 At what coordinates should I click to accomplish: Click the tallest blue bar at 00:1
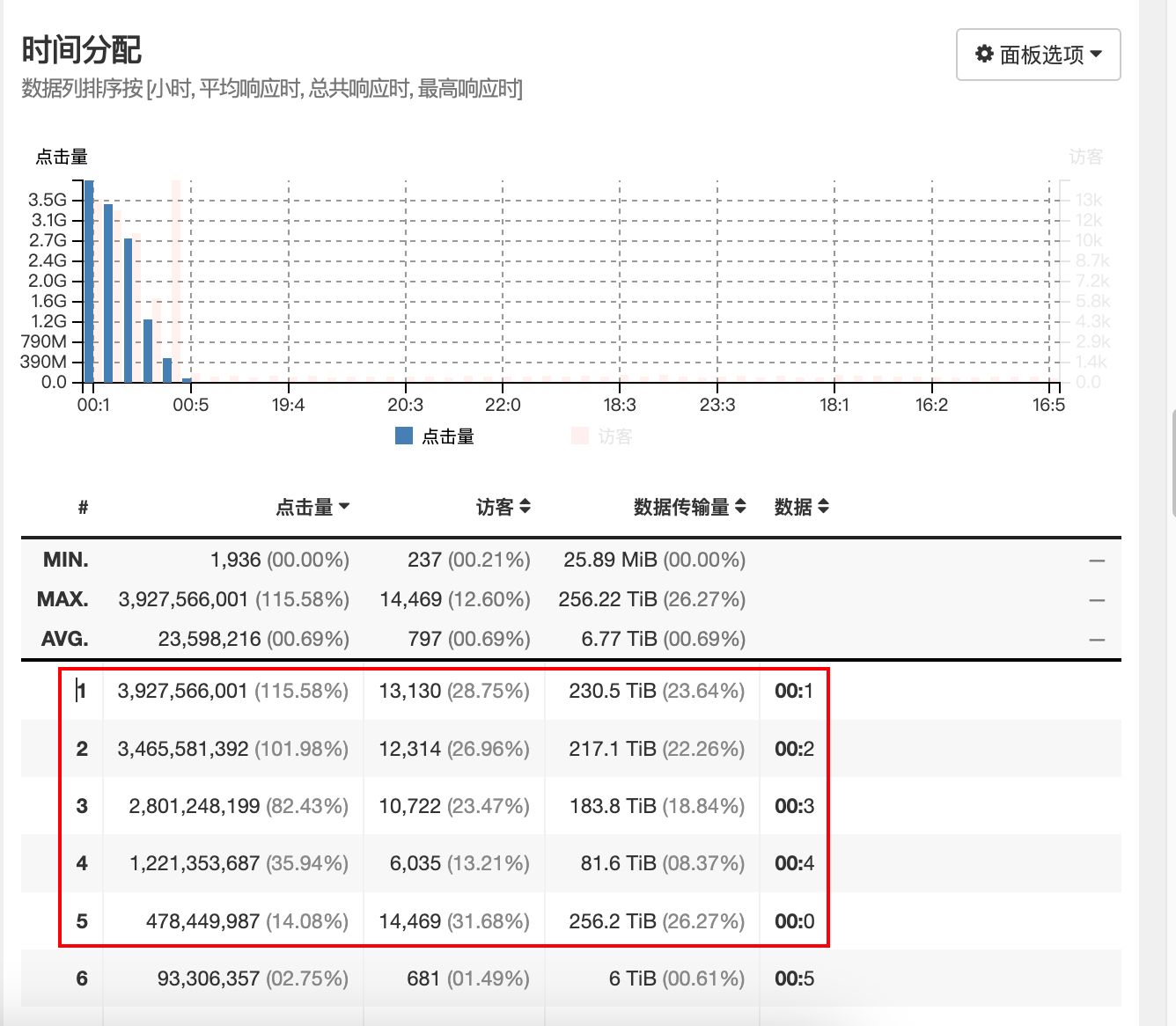[x=89, y=282]
